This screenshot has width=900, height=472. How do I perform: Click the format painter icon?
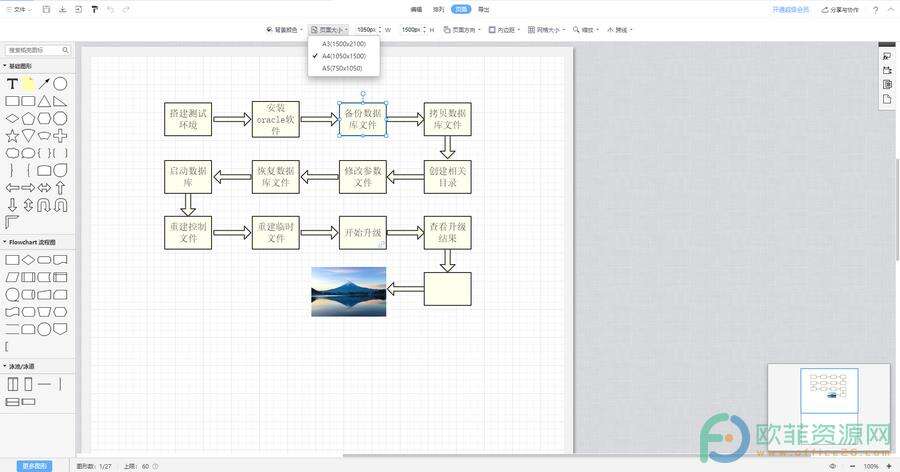pos(94,9)
